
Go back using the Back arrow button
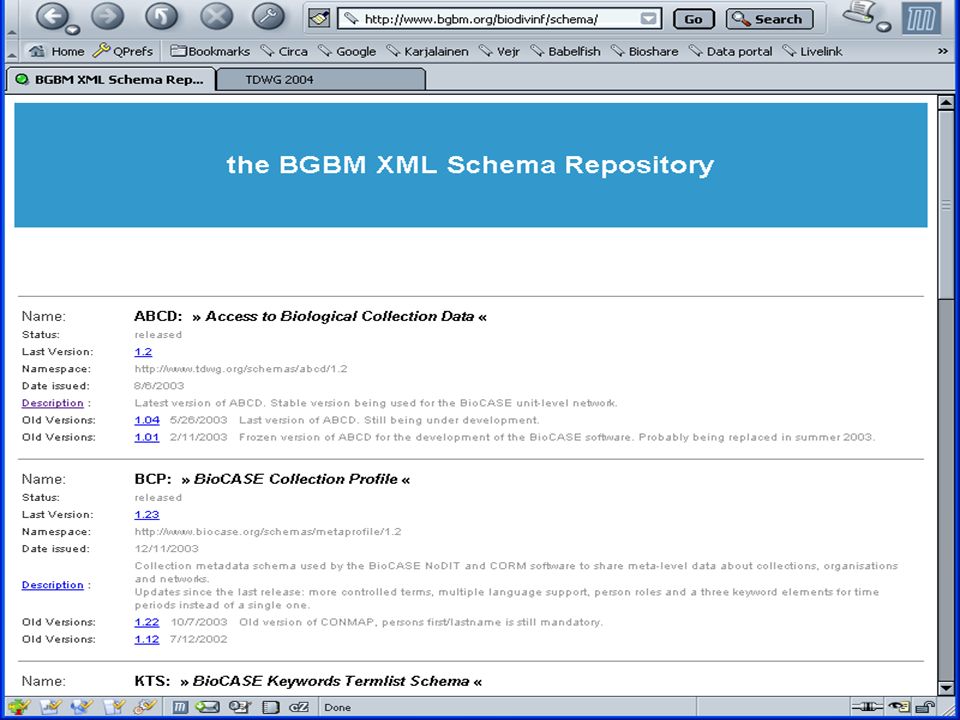tap(53, 17)
